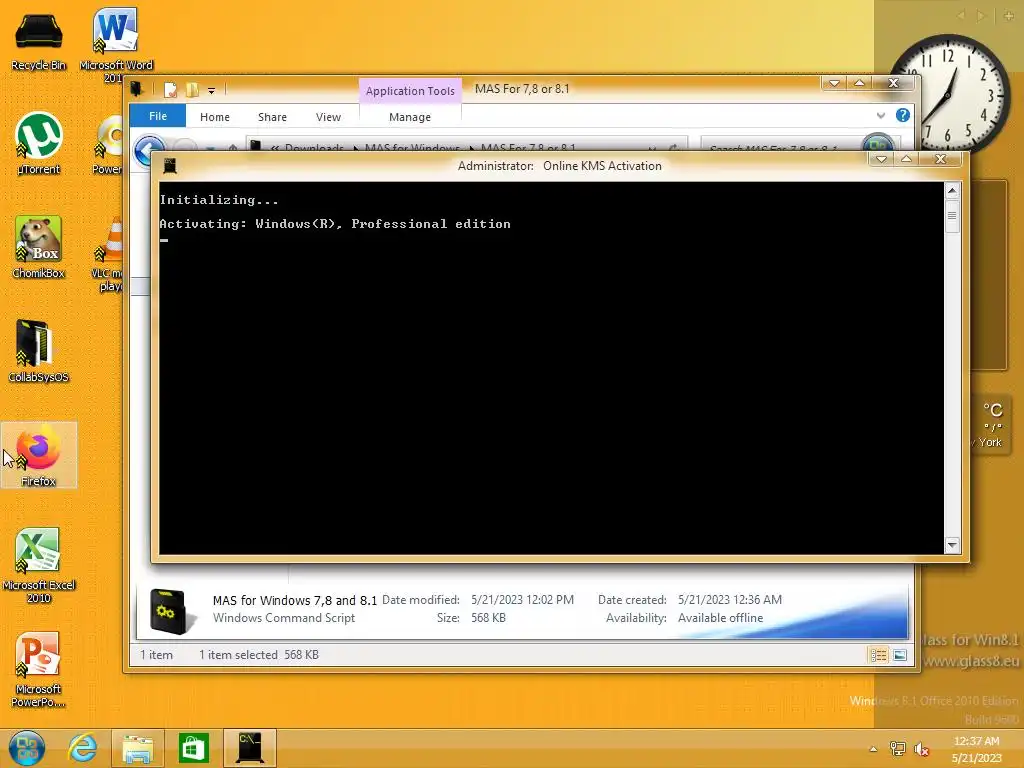Screen dimensions: 1024x768
Task: Switch Explorer to details view icon
Action: coord(878,655)
